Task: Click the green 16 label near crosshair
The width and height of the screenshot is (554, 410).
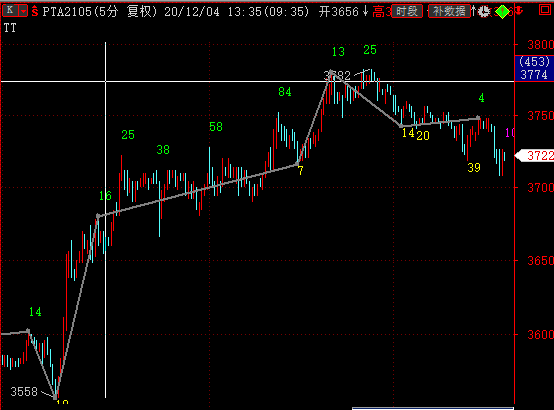Action: [105, 195]
